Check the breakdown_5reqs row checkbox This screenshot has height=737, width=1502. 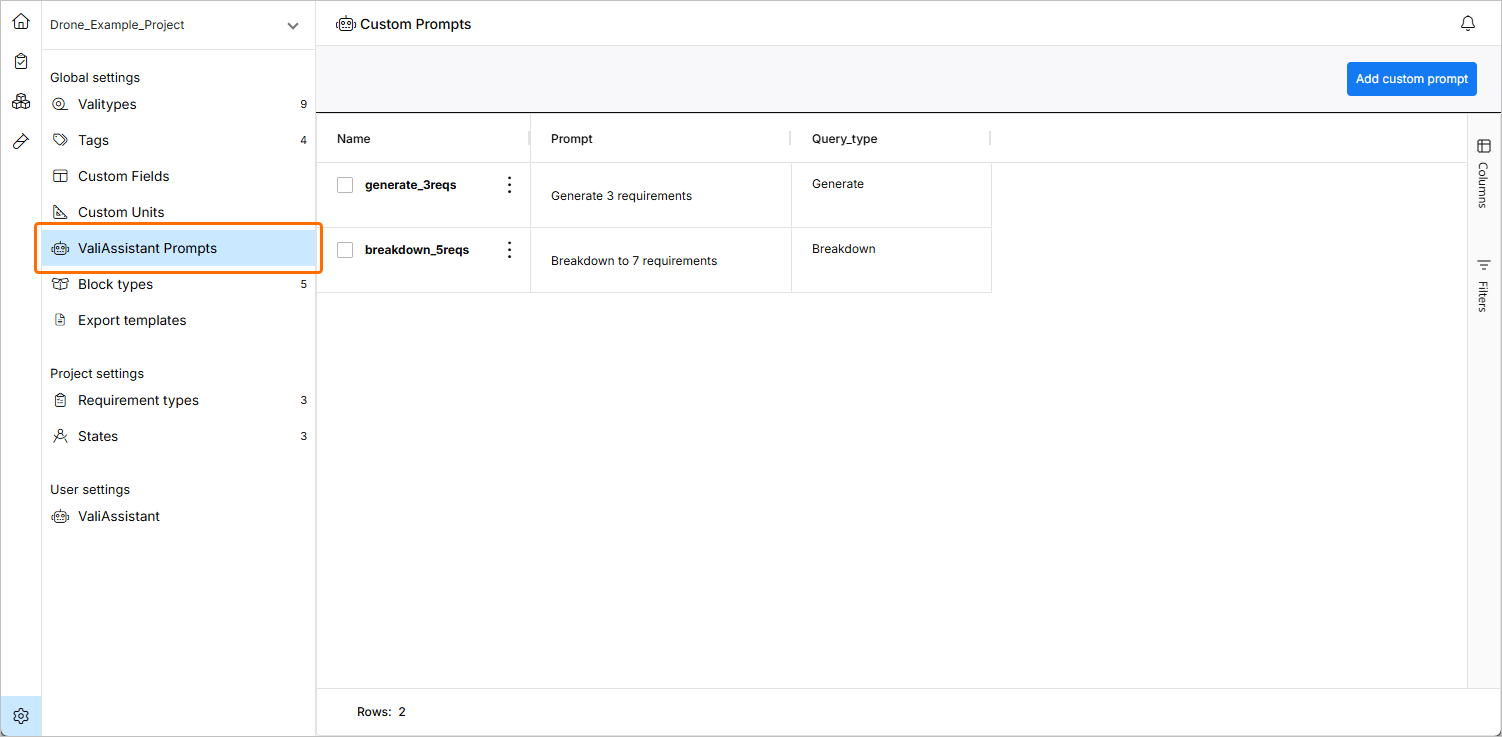pos(345,250)
